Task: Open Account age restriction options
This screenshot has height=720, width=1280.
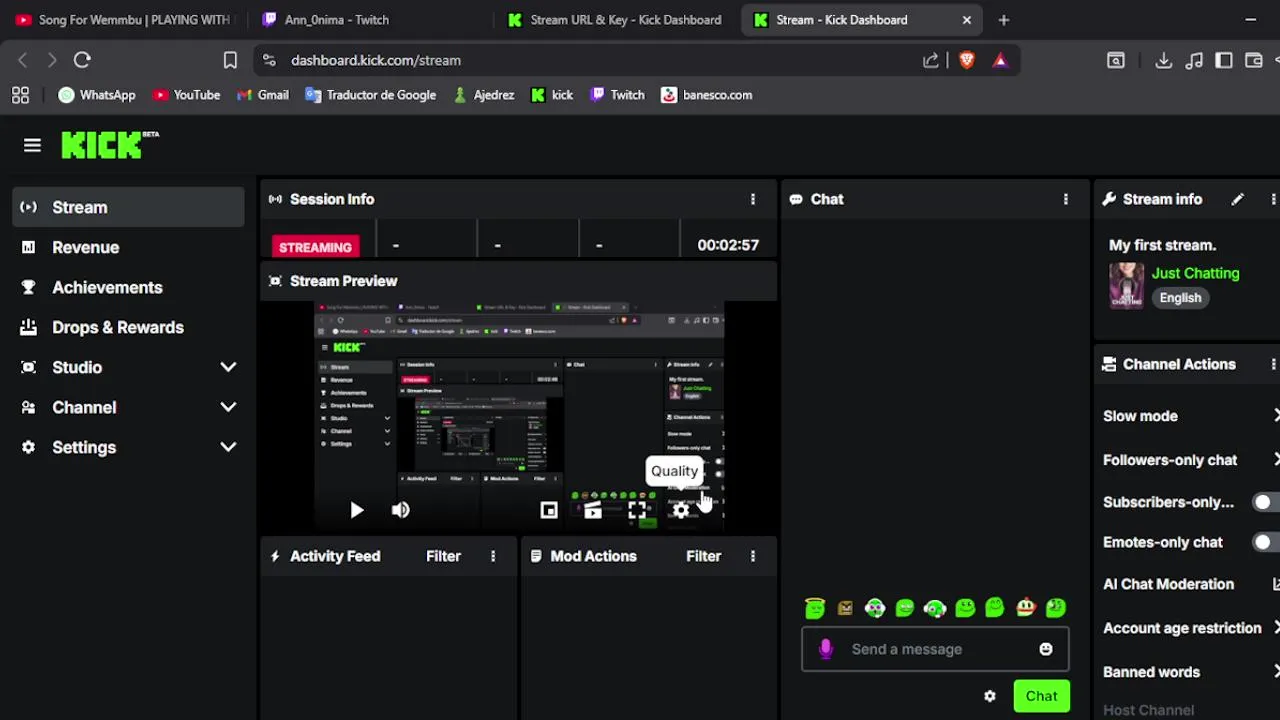Action: (1190, 628)
